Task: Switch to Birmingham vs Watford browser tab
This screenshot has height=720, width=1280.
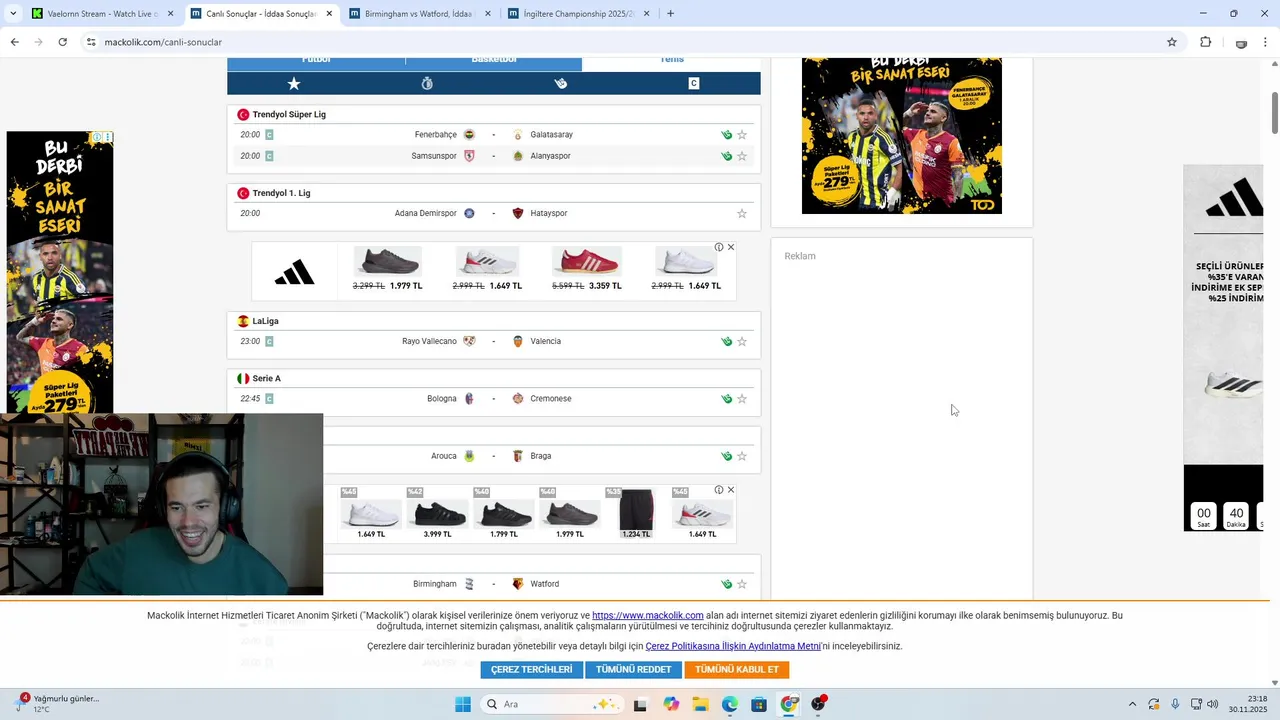Action: [x=418, y=14]
